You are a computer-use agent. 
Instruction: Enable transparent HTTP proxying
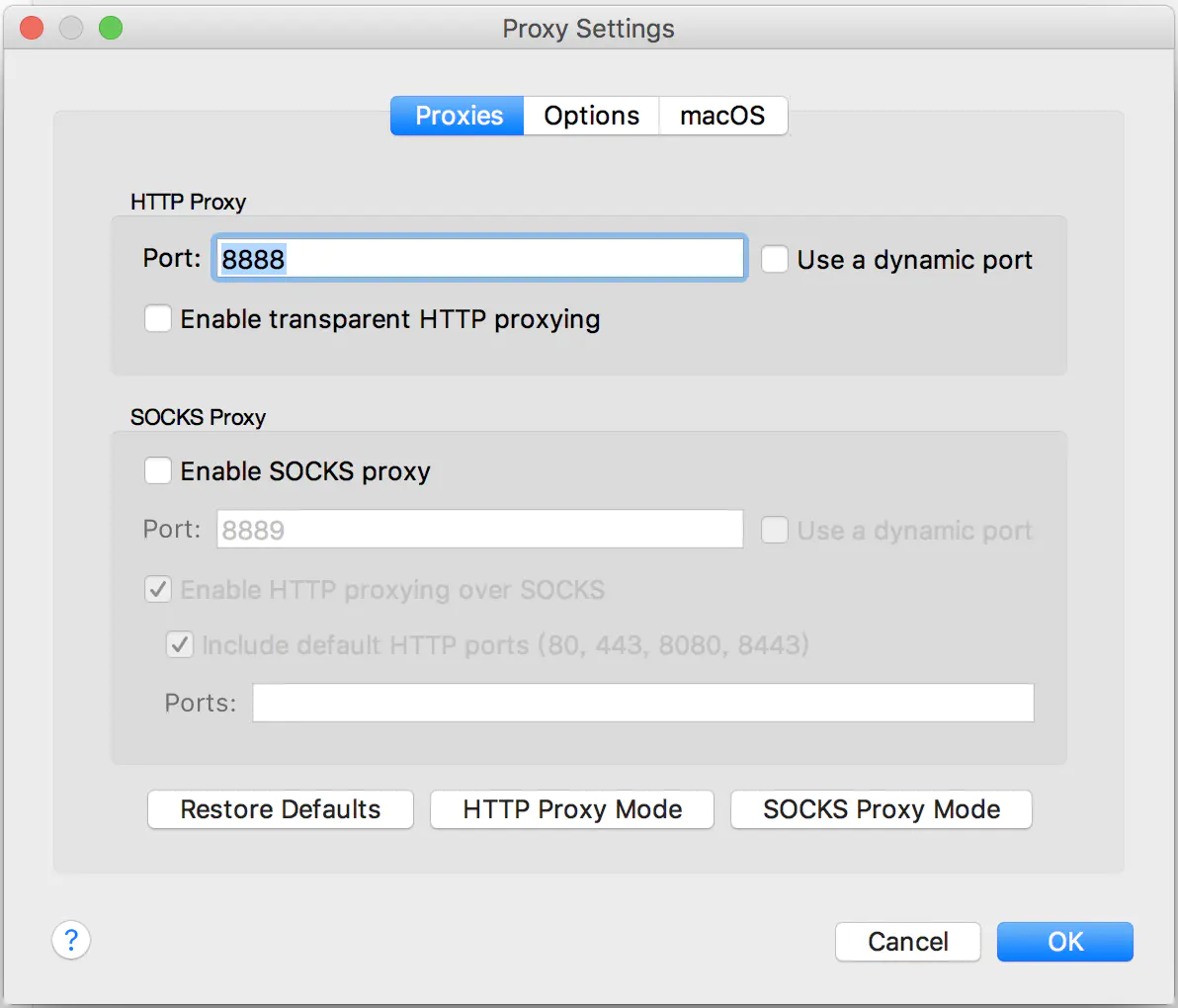click(x=158, y=319)
